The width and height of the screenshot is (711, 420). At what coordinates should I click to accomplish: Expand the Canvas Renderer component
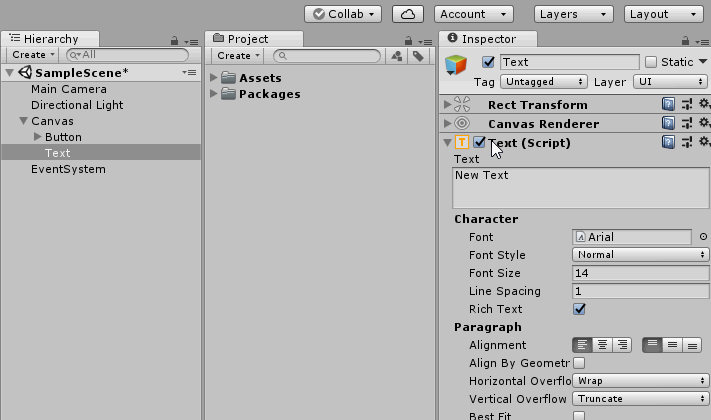447,123
